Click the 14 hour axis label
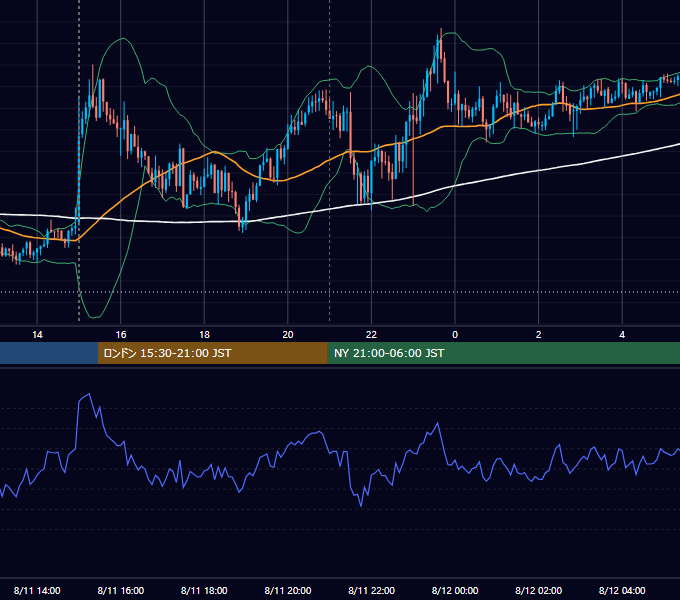Image resolution: width=680 pixels, height=600 pixels. click(x=37, y=335)
